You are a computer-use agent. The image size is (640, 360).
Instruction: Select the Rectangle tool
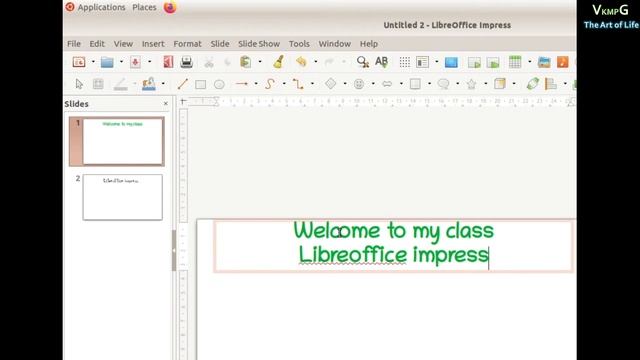[x=200, y=84]
